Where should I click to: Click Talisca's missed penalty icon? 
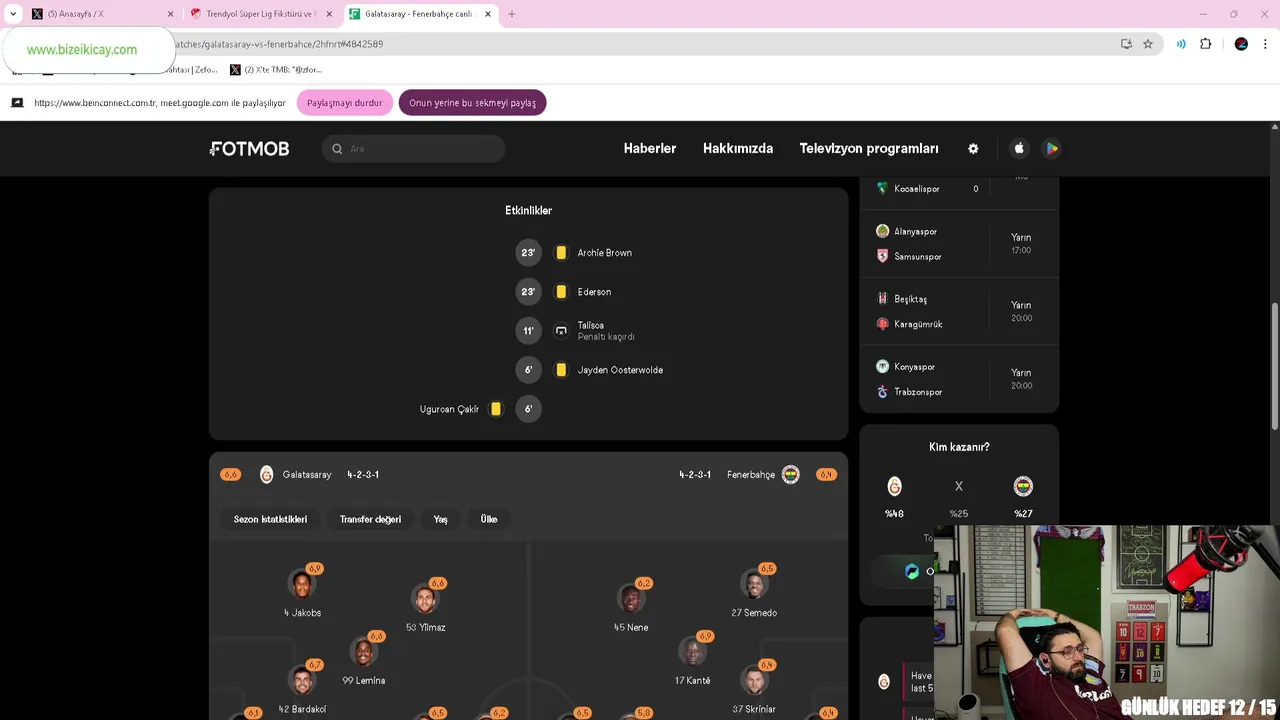click(x=561, y=331)
